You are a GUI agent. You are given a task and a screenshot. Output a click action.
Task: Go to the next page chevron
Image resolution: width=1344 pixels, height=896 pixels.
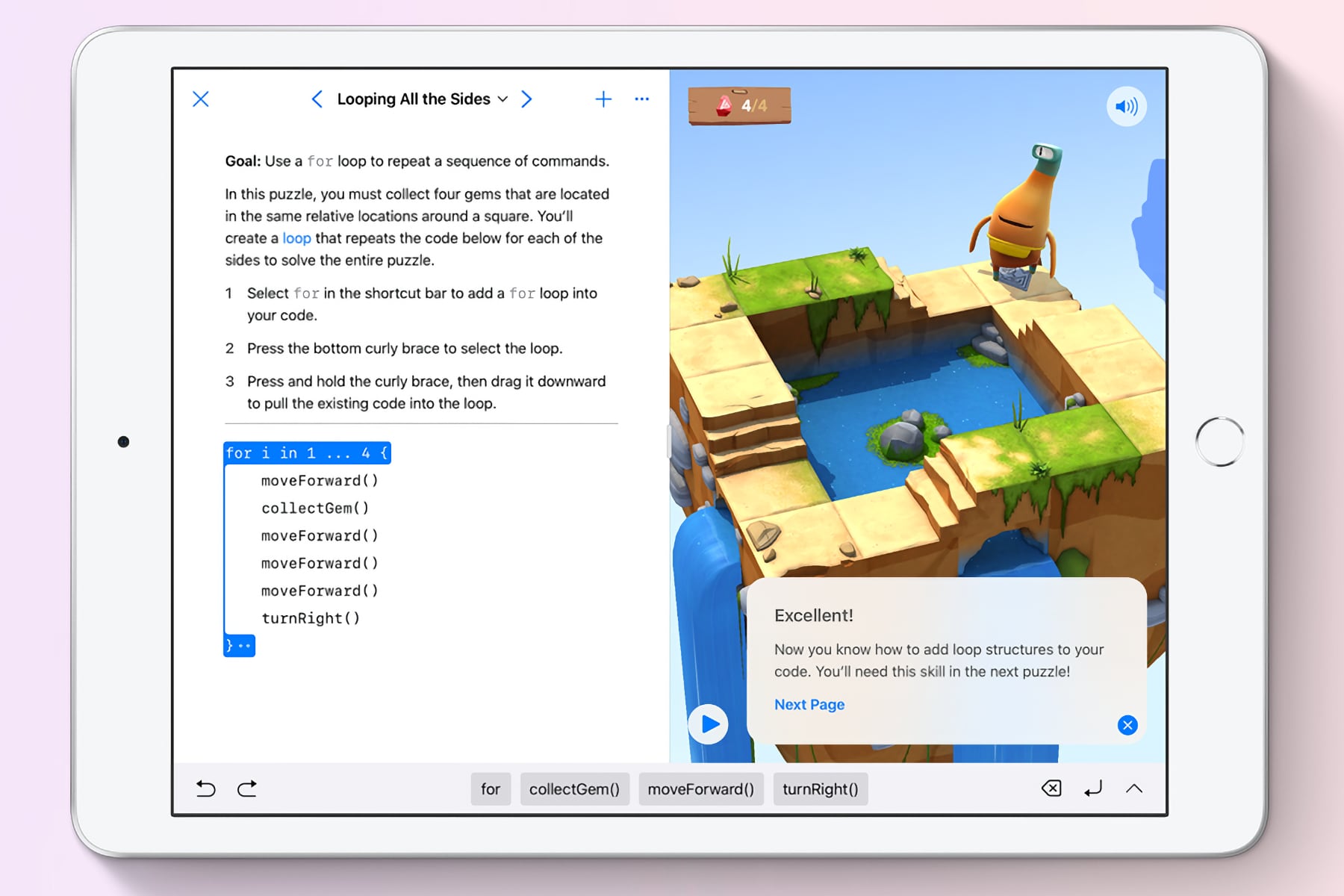526,99
